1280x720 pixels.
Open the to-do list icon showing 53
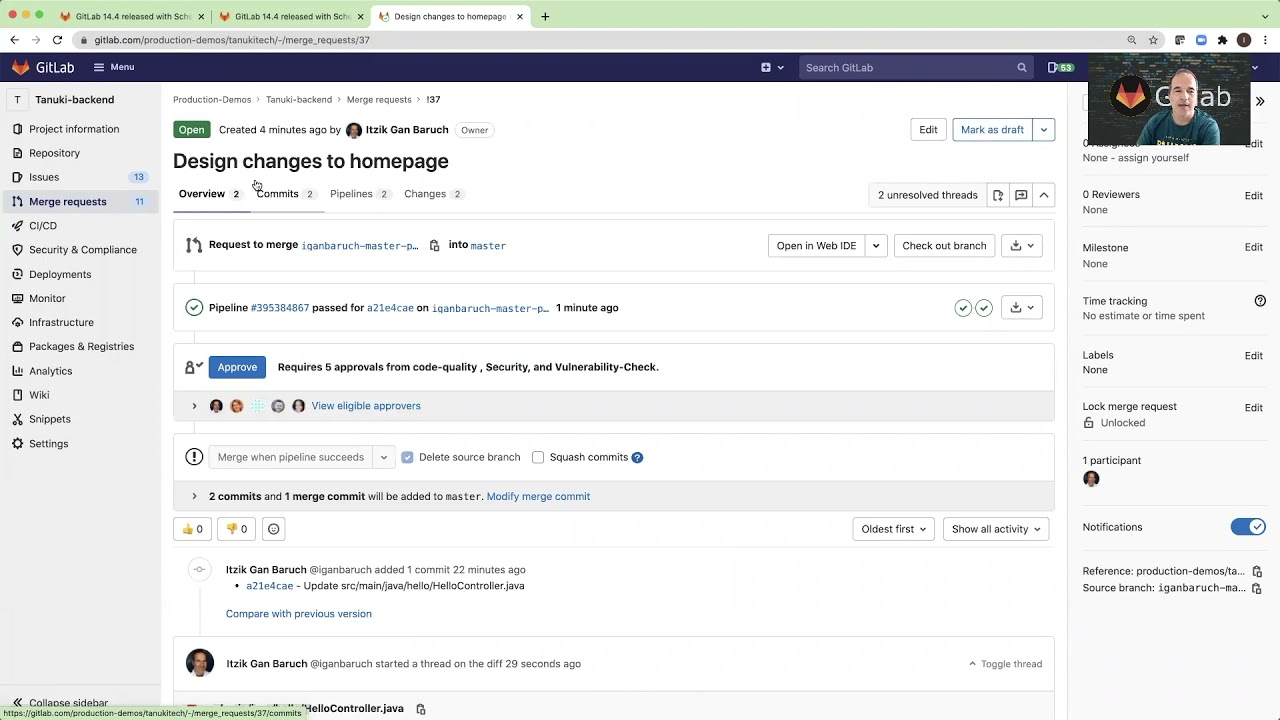pos(1060,67)
